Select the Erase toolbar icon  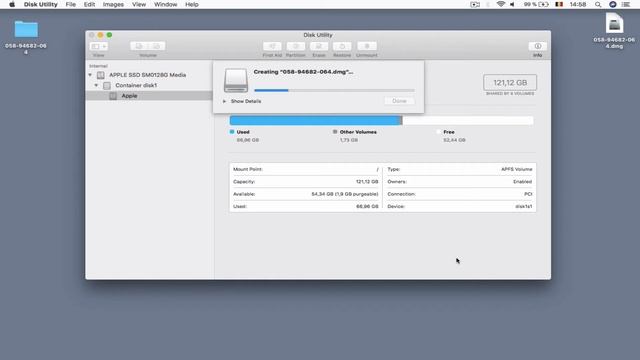coord(319,46)
